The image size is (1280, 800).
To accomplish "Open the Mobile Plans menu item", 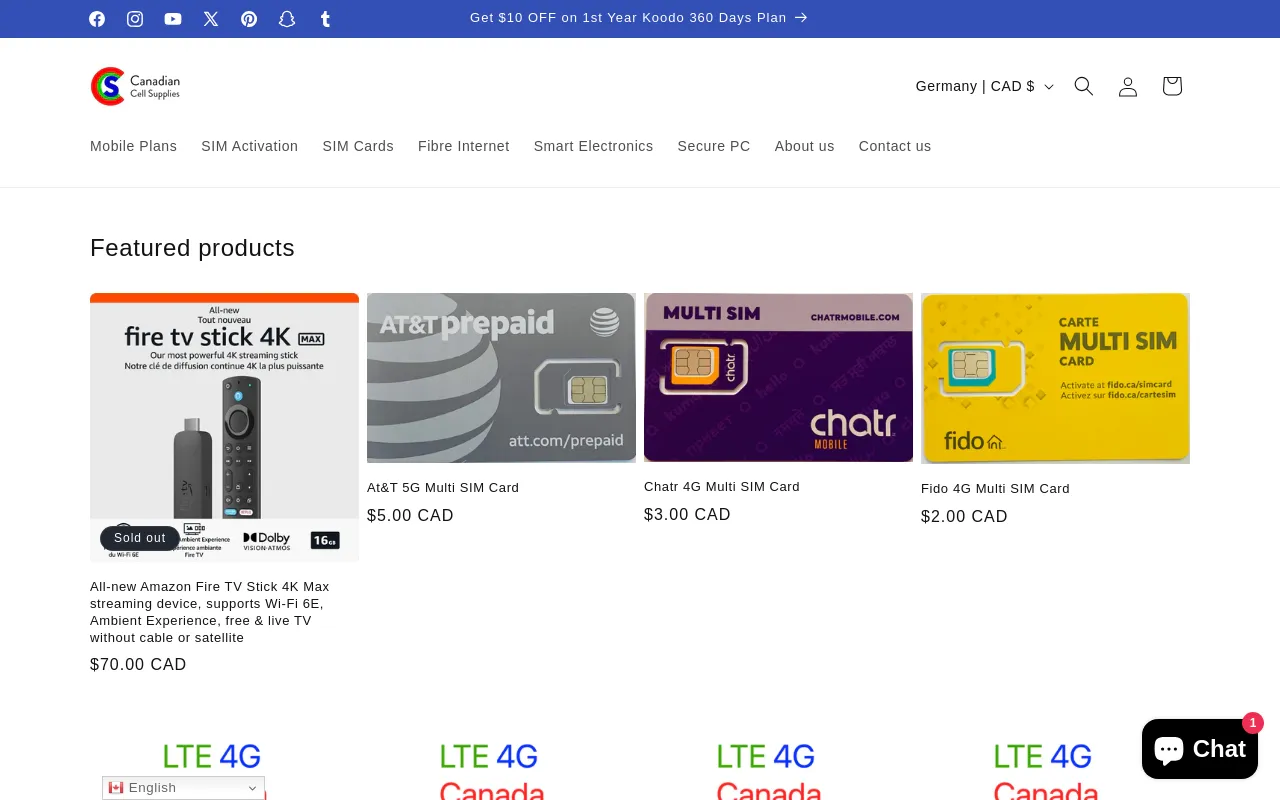I will point(133,146).
